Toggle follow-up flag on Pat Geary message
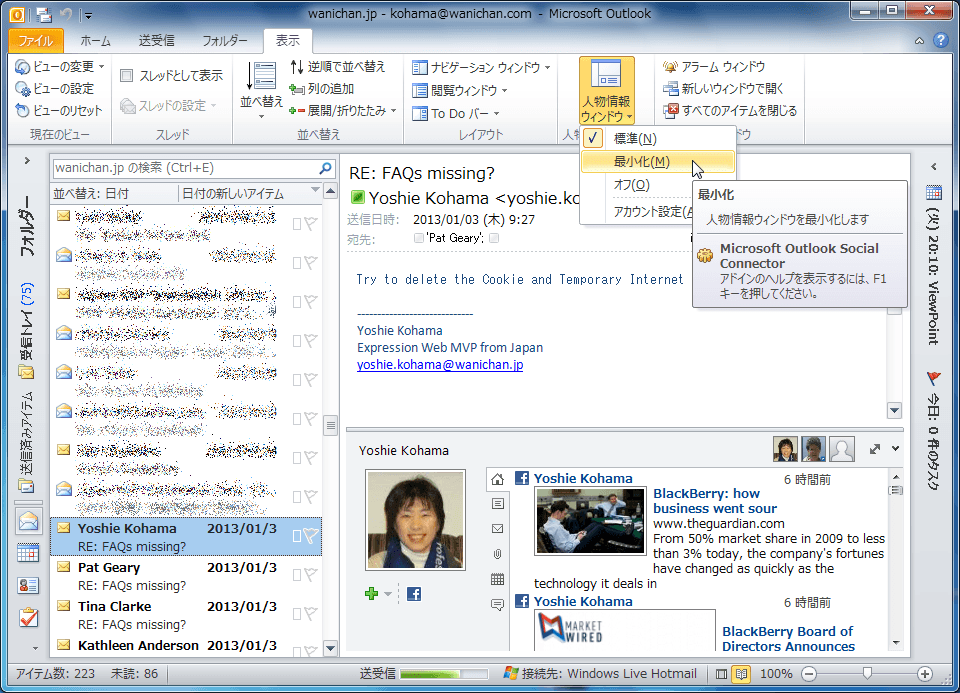This screenshot has width=960, height=693. (312, 575)
